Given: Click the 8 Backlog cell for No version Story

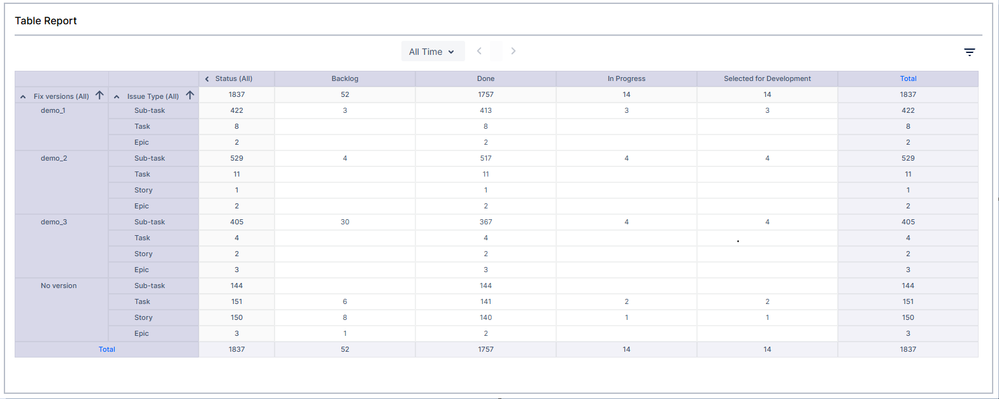Looking at the screenshot, I should (345, 317).
